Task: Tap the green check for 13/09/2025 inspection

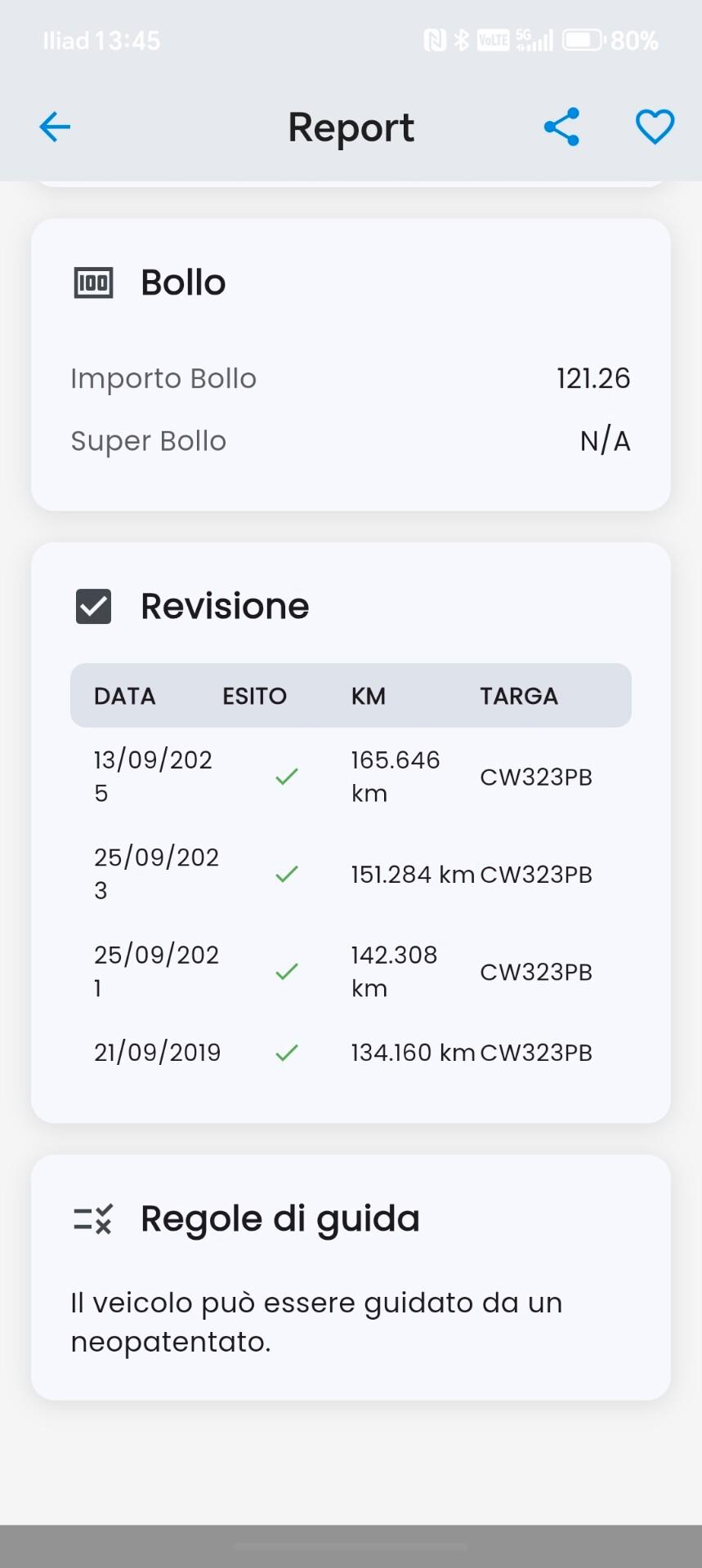Action: click(x=286, y=777)
